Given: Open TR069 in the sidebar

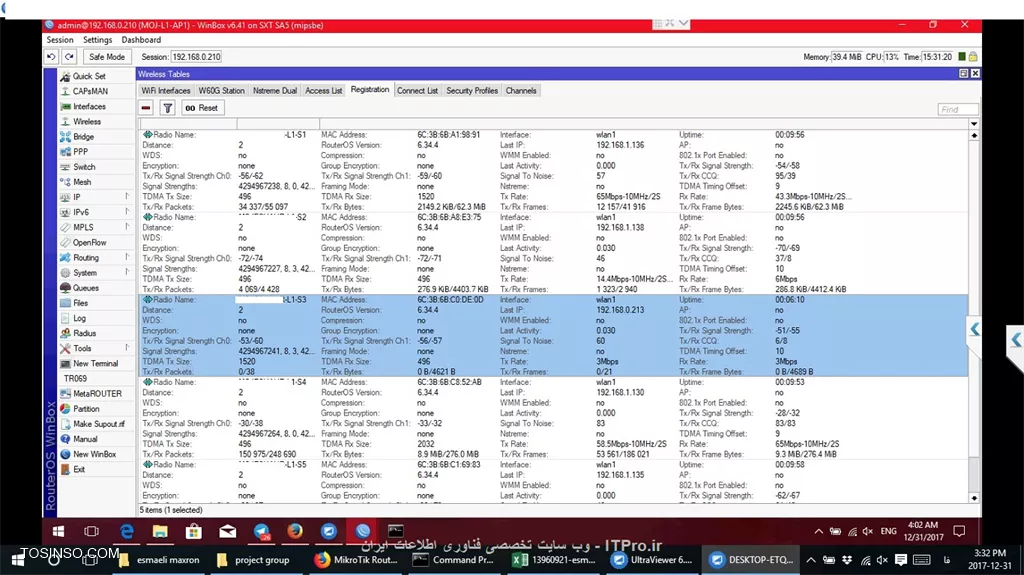Looking at the screenshot, I should pyautogui.click(x=75, y=378).
